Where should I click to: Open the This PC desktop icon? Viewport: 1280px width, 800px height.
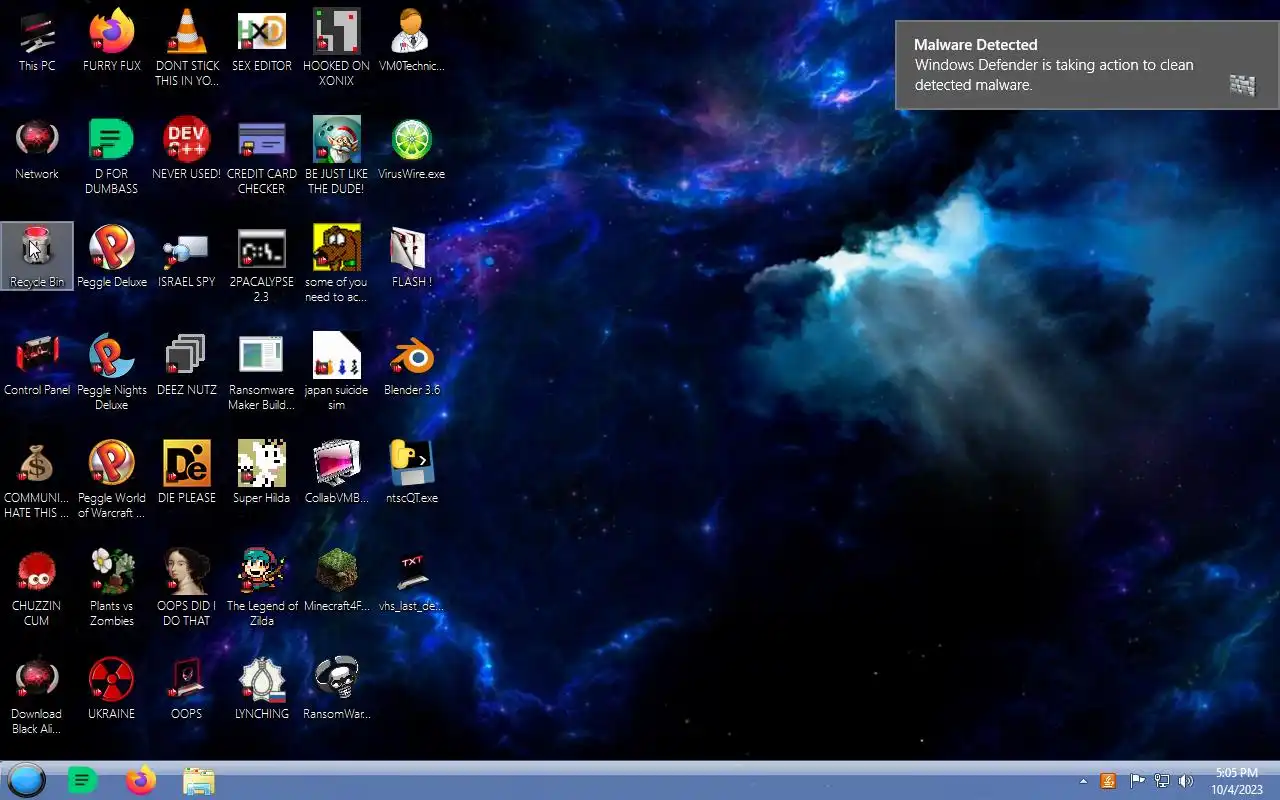(x=37, y=42)
